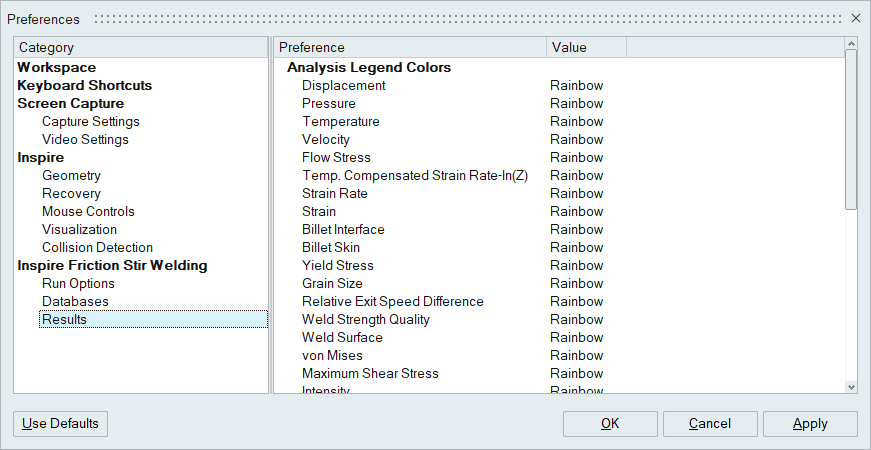Open Run Options category
Screen dimensions: 871x450
[x=78, y=283]
